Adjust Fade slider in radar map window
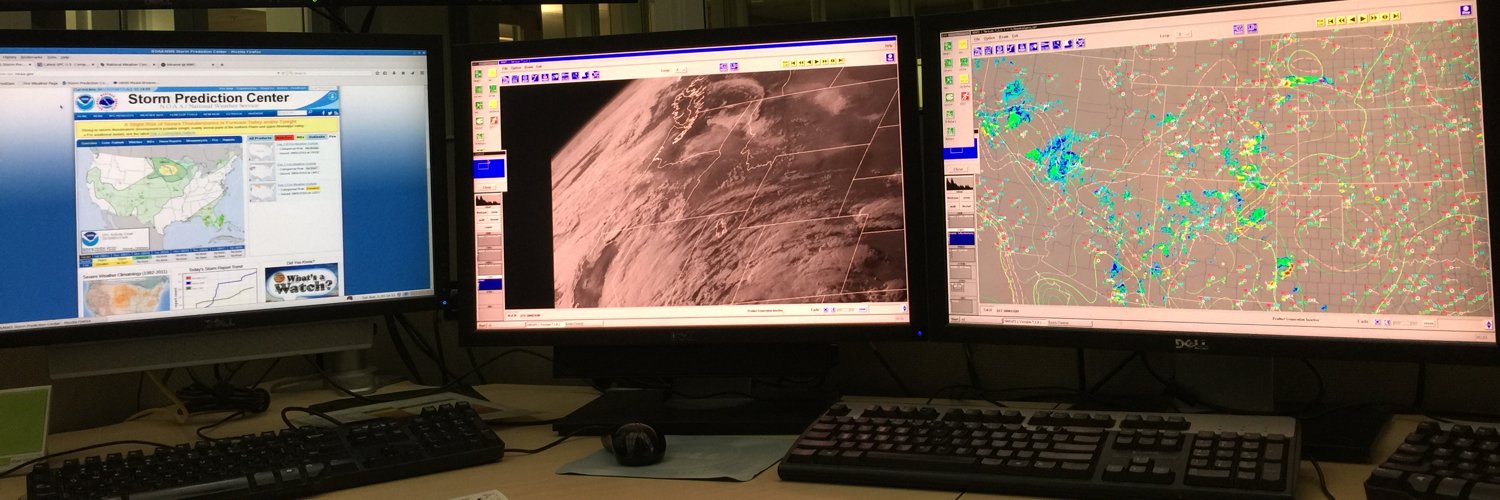The image size is (1500, 500). 1405,323
